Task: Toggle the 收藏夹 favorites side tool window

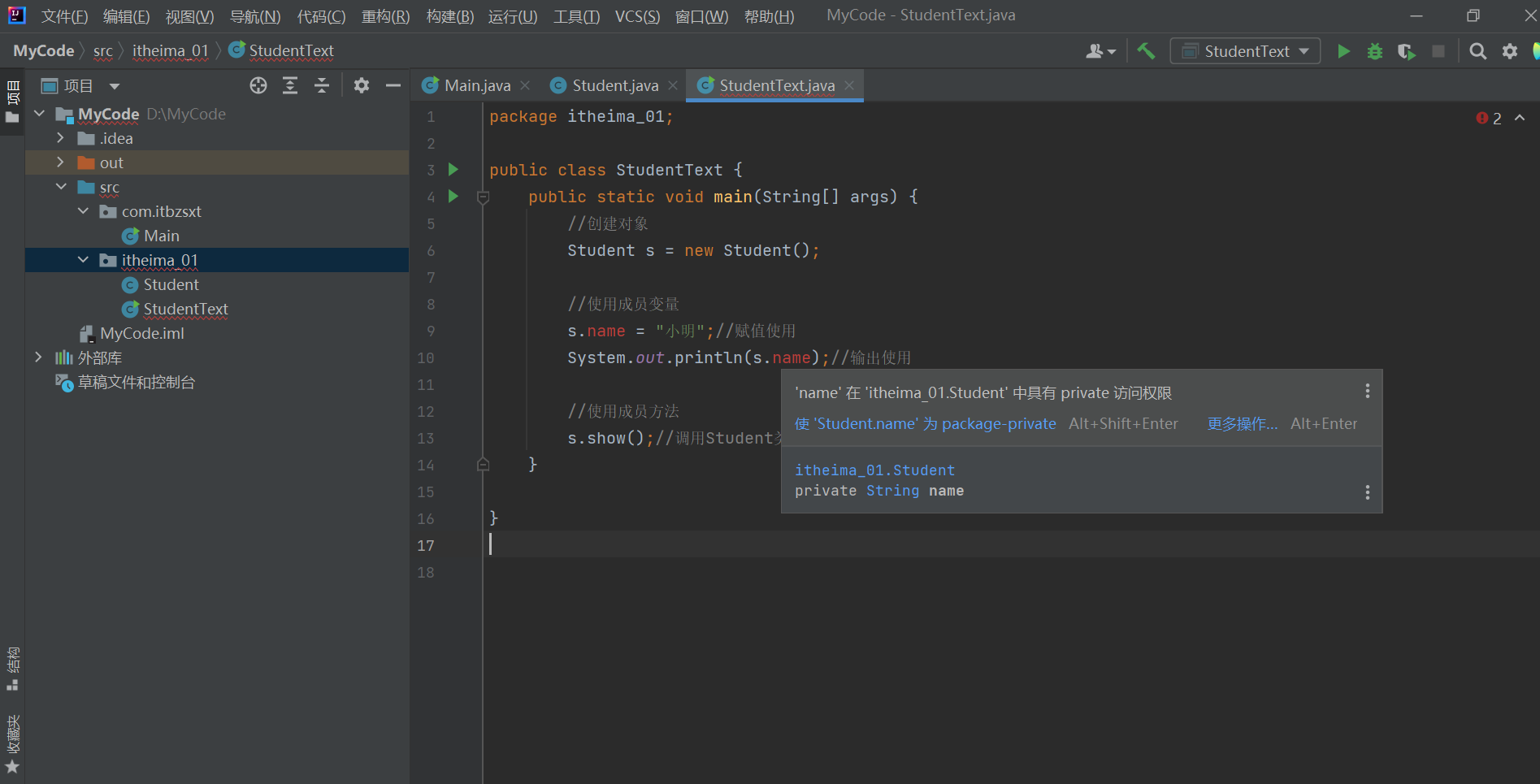Action: click(x=12, y=743)
